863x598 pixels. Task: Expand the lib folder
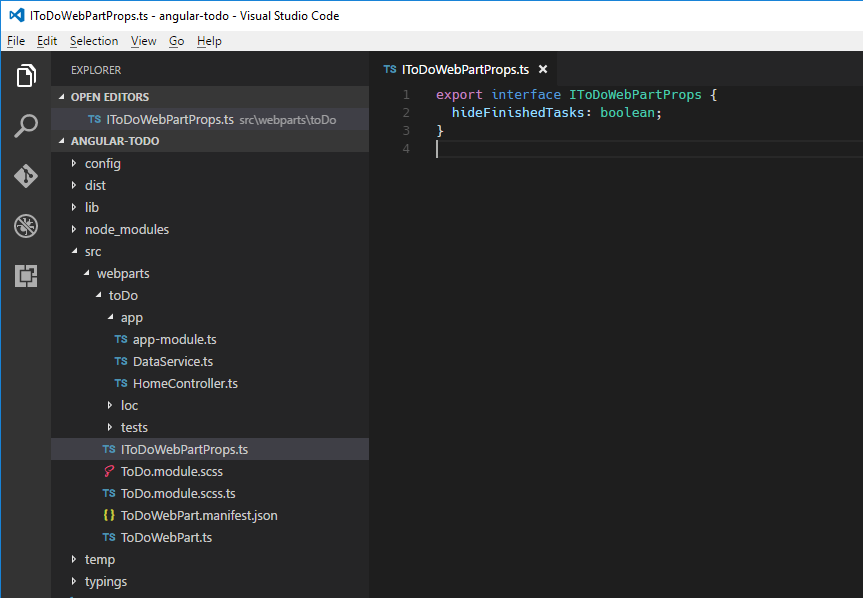pyautogui.click(x=74, y=207)
